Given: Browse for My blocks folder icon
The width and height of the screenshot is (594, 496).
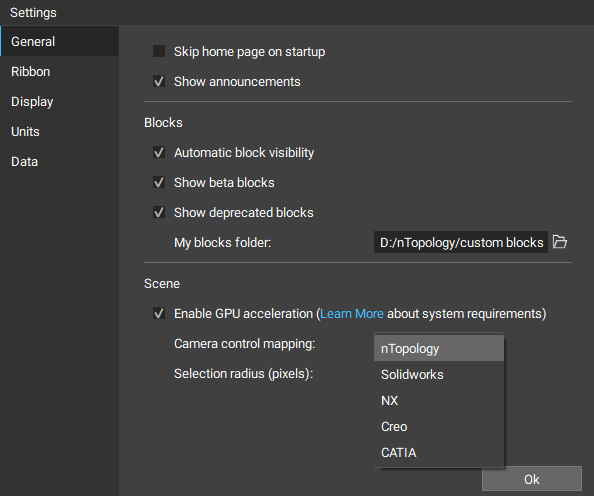Looking at the screenshot, I should (560, 242).
